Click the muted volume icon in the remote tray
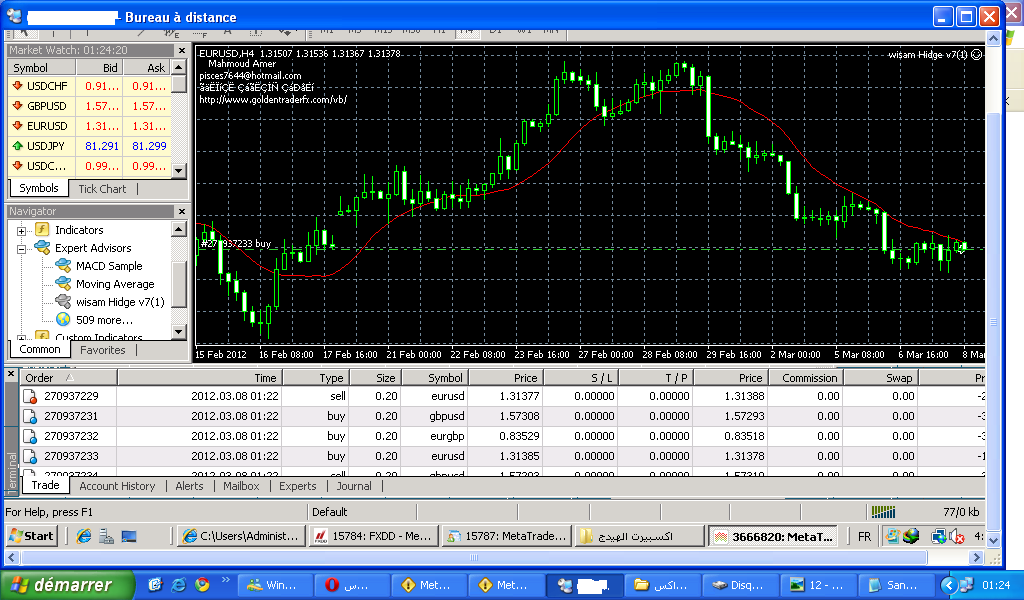1024x600 pixels. click(x=957, y=537)
